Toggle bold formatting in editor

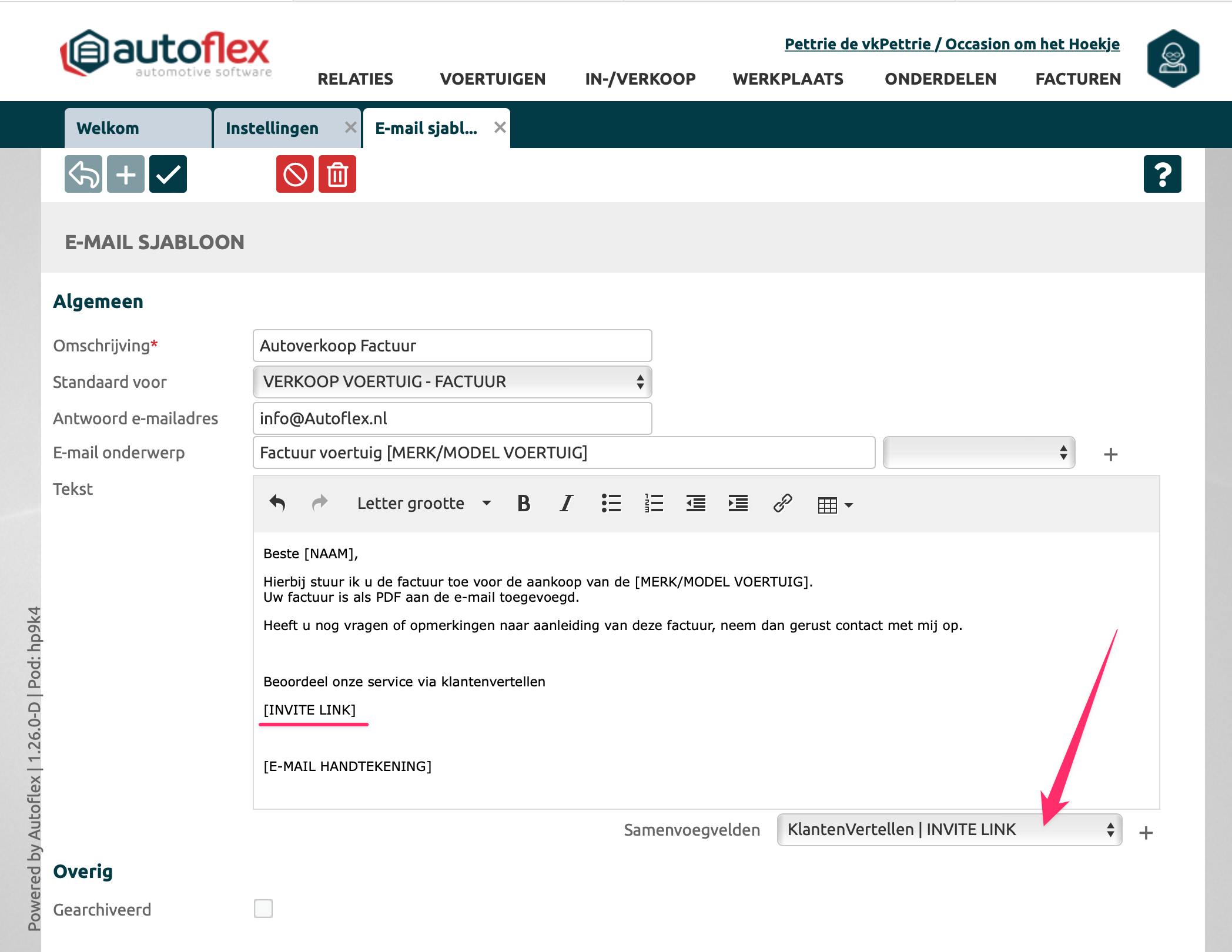point(523,504)
